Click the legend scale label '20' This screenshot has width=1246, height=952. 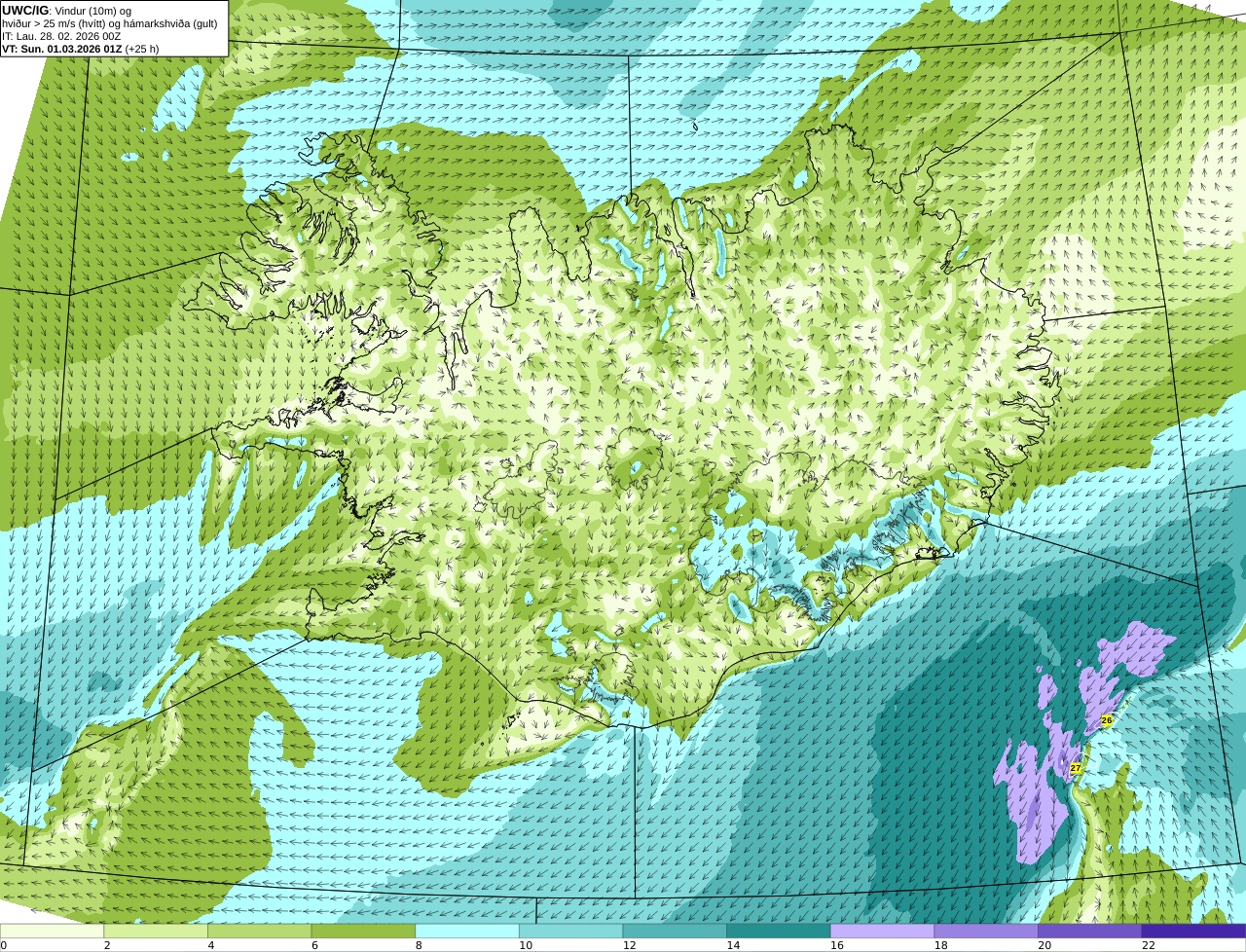(1044, 945)
